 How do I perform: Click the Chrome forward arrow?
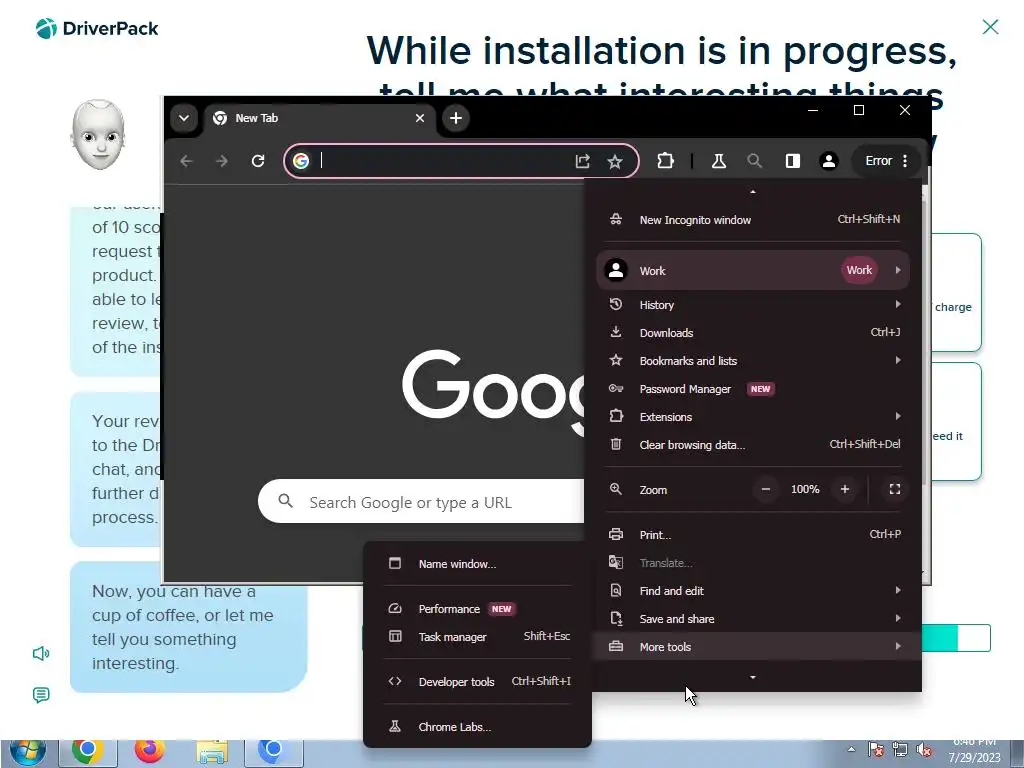[x=222, y=161]
